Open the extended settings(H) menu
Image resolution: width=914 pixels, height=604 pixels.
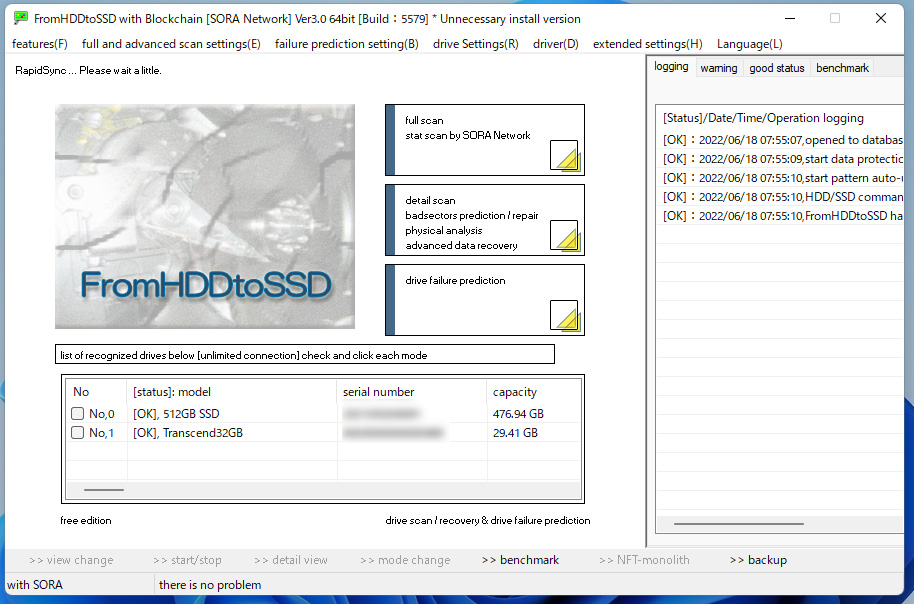[x=648, y=44]
